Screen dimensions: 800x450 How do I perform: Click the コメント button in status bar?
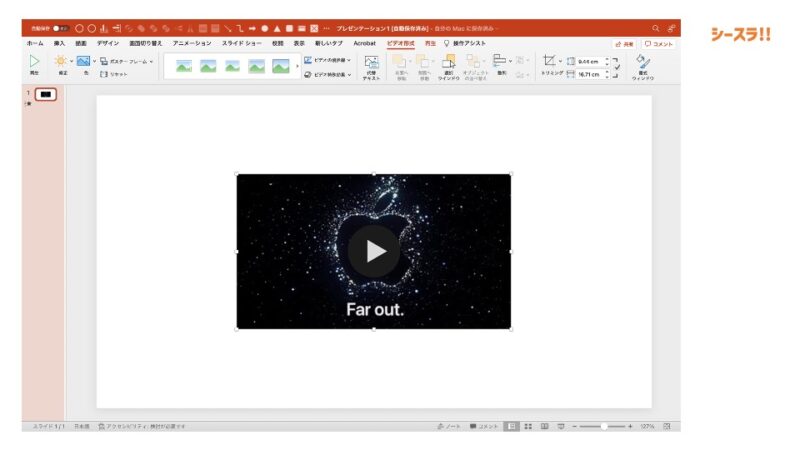(x=484, y=426)
